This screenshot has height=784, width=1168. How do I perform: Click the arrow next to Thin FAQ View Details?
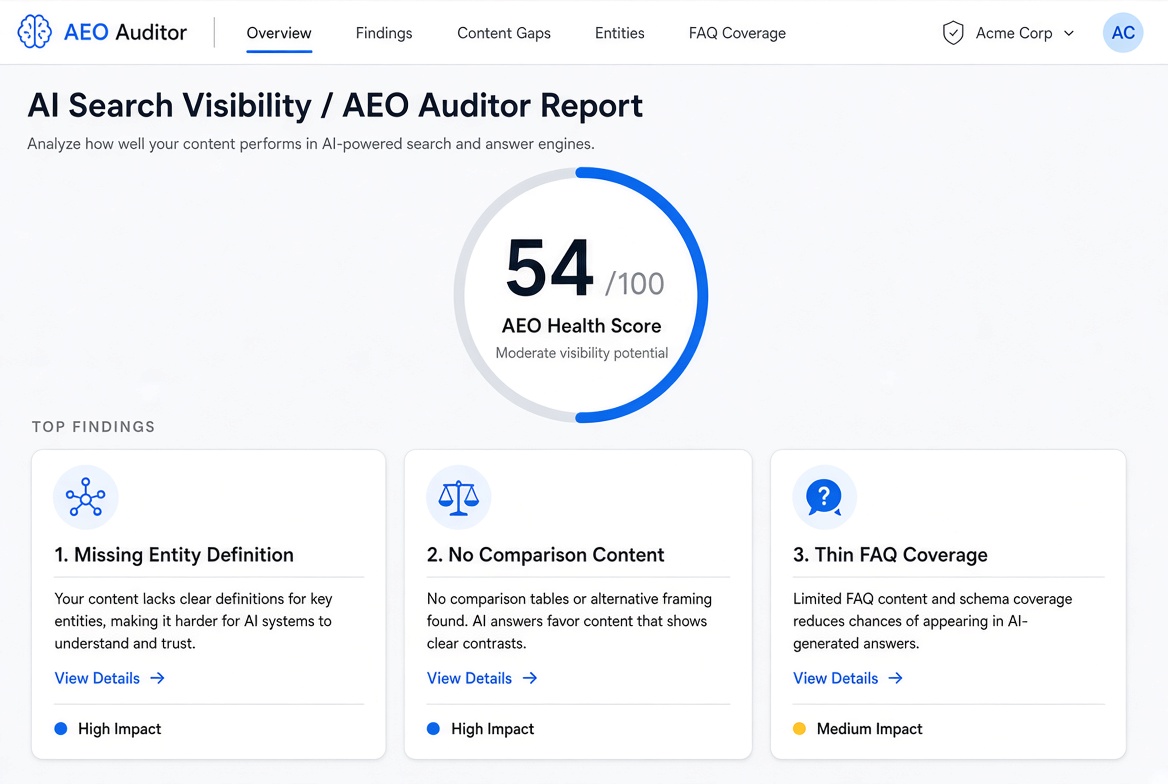tap(895, 678)
